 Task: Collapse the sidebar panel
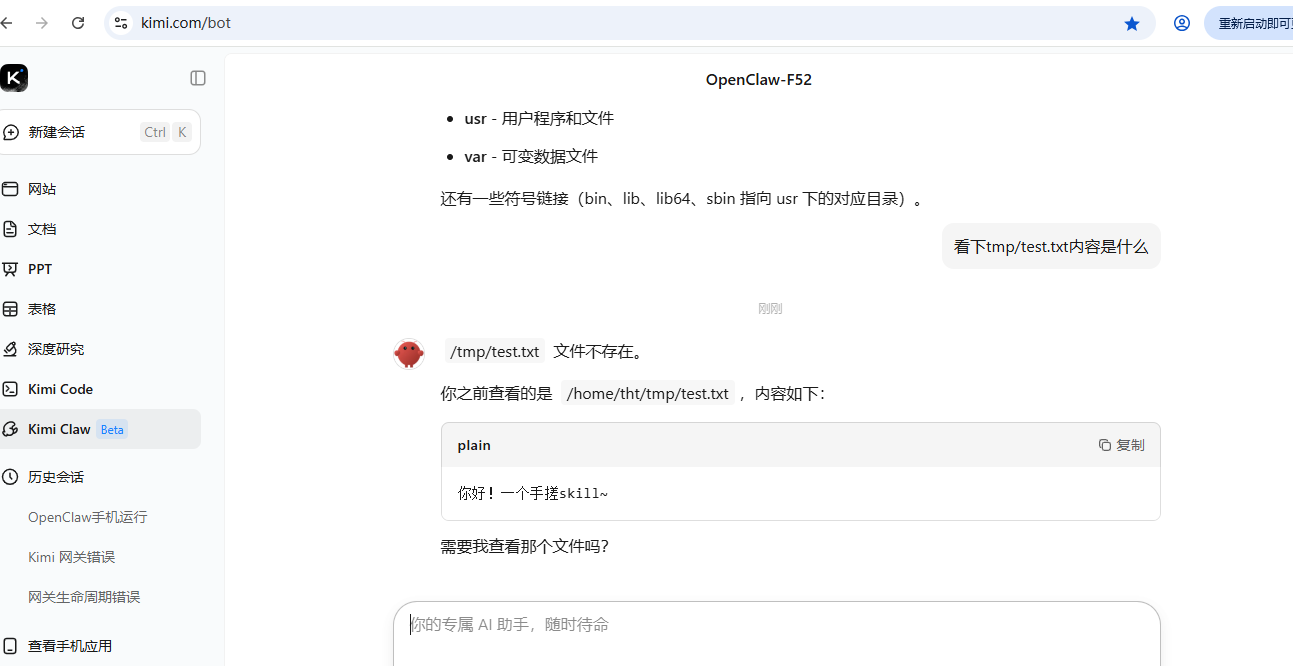click(197, 77)
